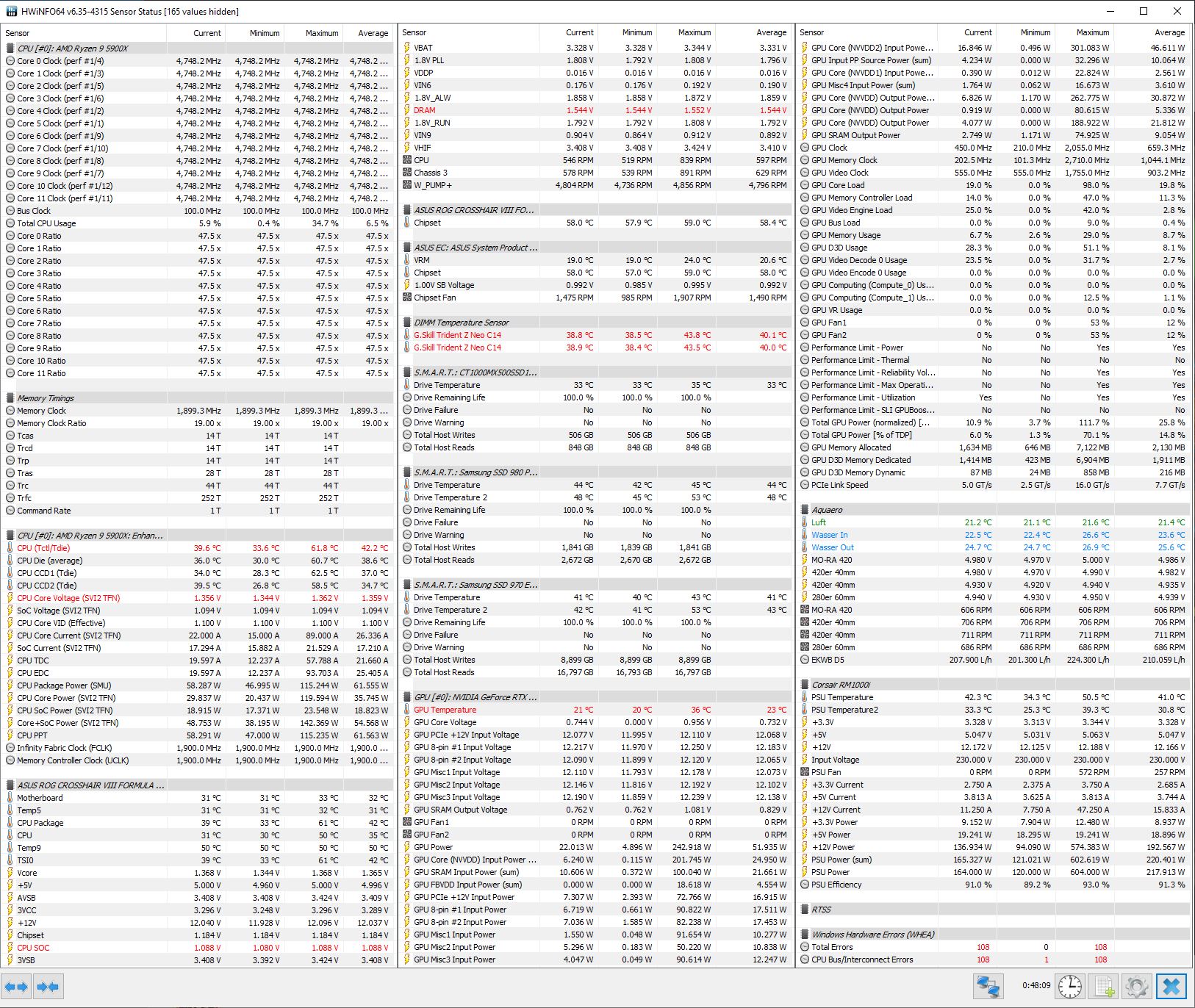Open sensor settings gear icon
The image size is (1195, 1008).
point(1137,986)
